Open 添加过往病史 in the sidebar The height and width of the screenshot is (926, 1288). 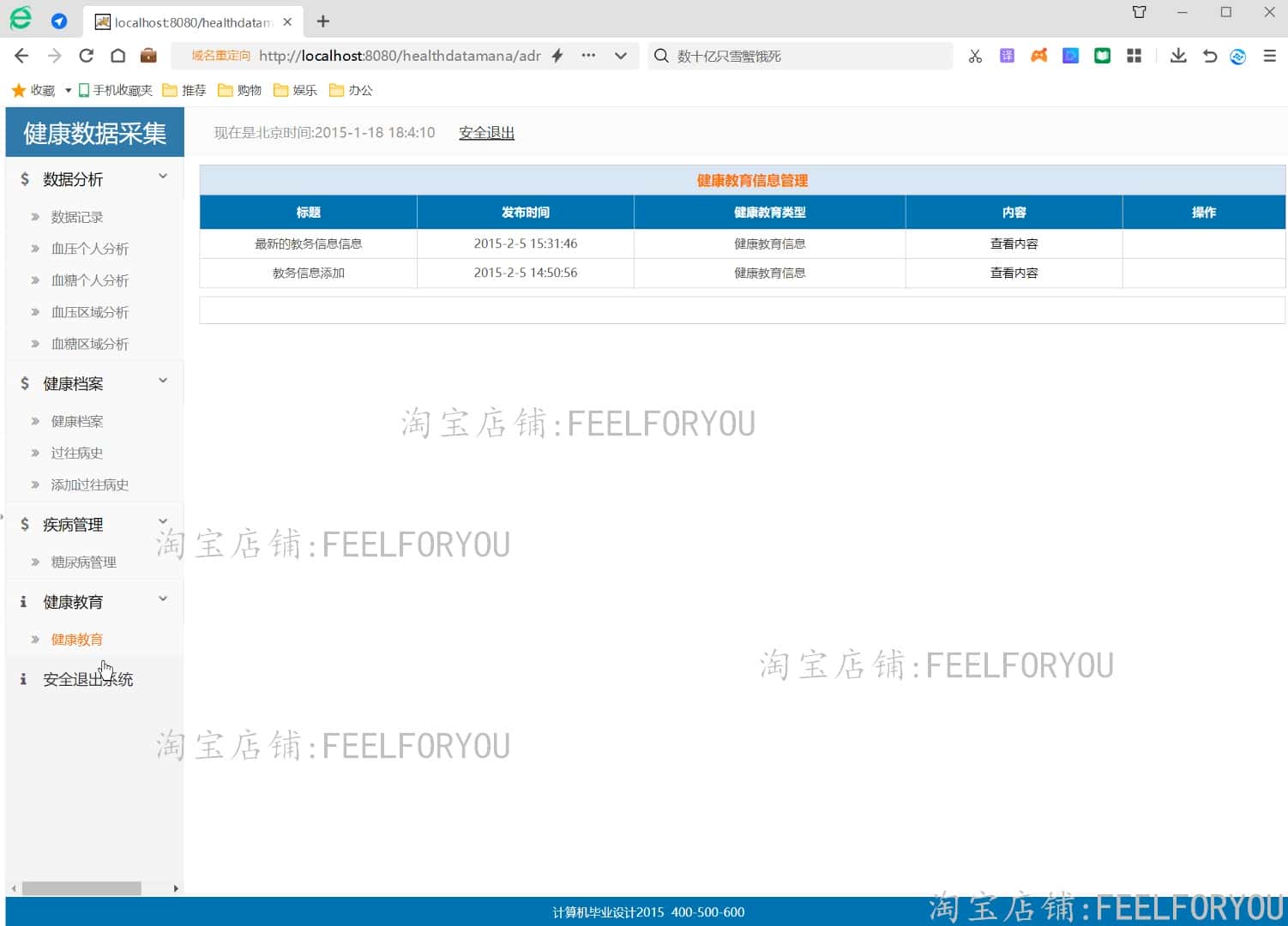click(90, 484)
